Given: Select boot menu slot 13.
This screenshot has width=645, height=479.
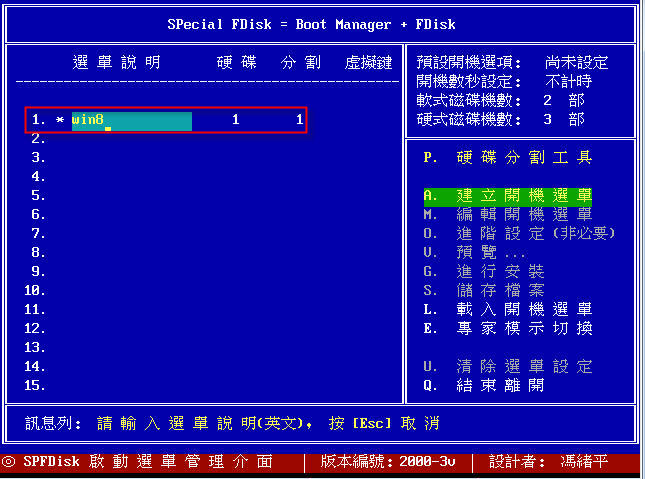Looking at the screenshot, I should coord(35,347).
